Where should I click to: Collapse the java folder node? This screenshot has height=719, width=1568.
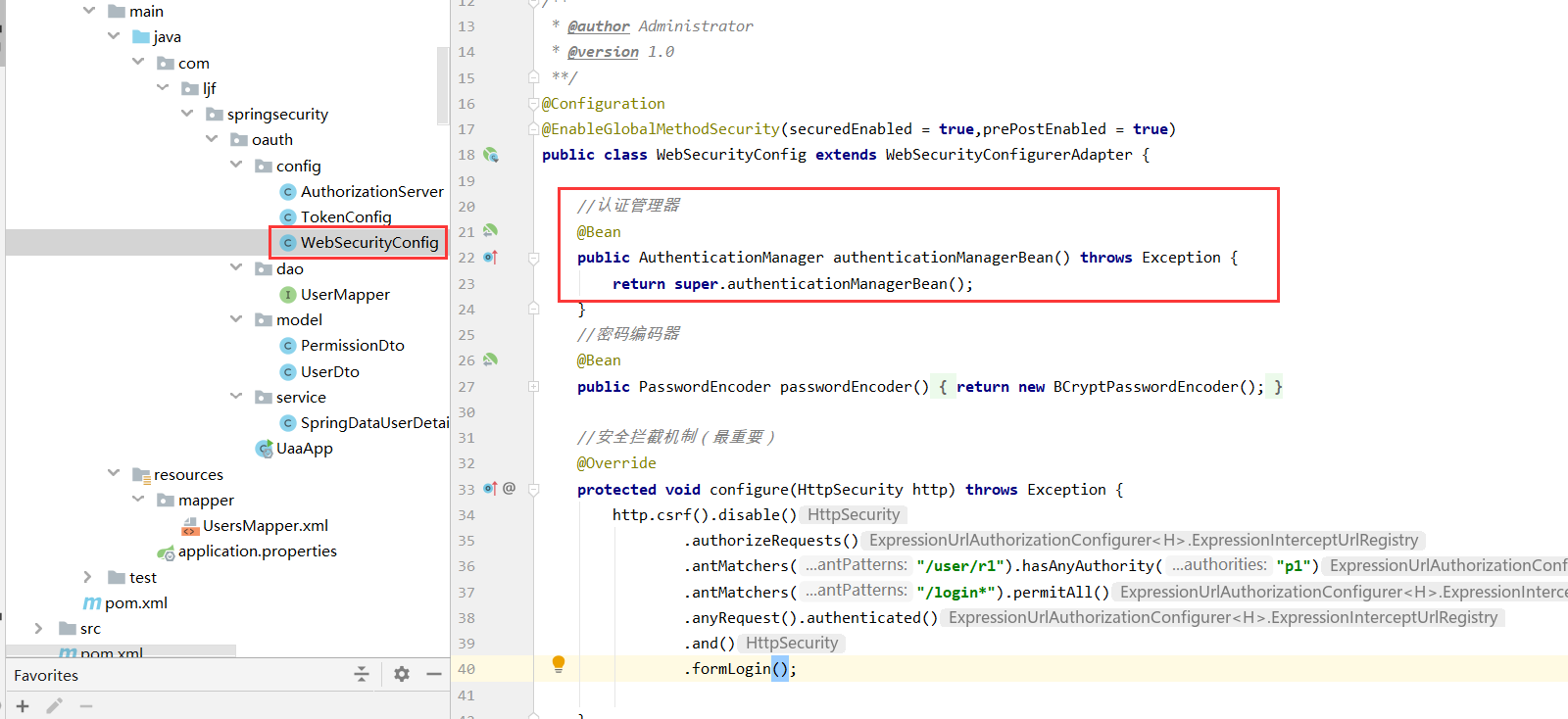[114, 36]
